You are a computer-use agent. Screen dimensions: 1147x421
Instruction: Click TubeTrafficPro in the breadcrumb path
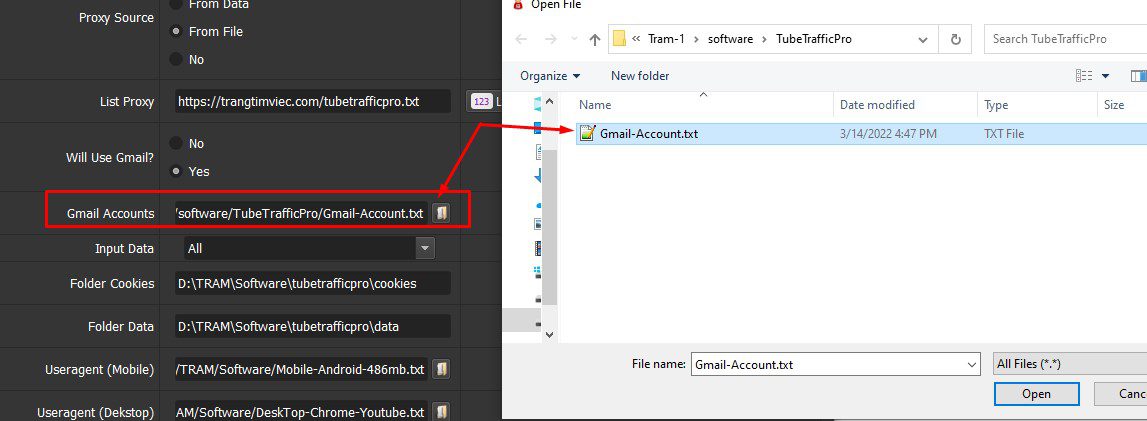pos(813,39)
